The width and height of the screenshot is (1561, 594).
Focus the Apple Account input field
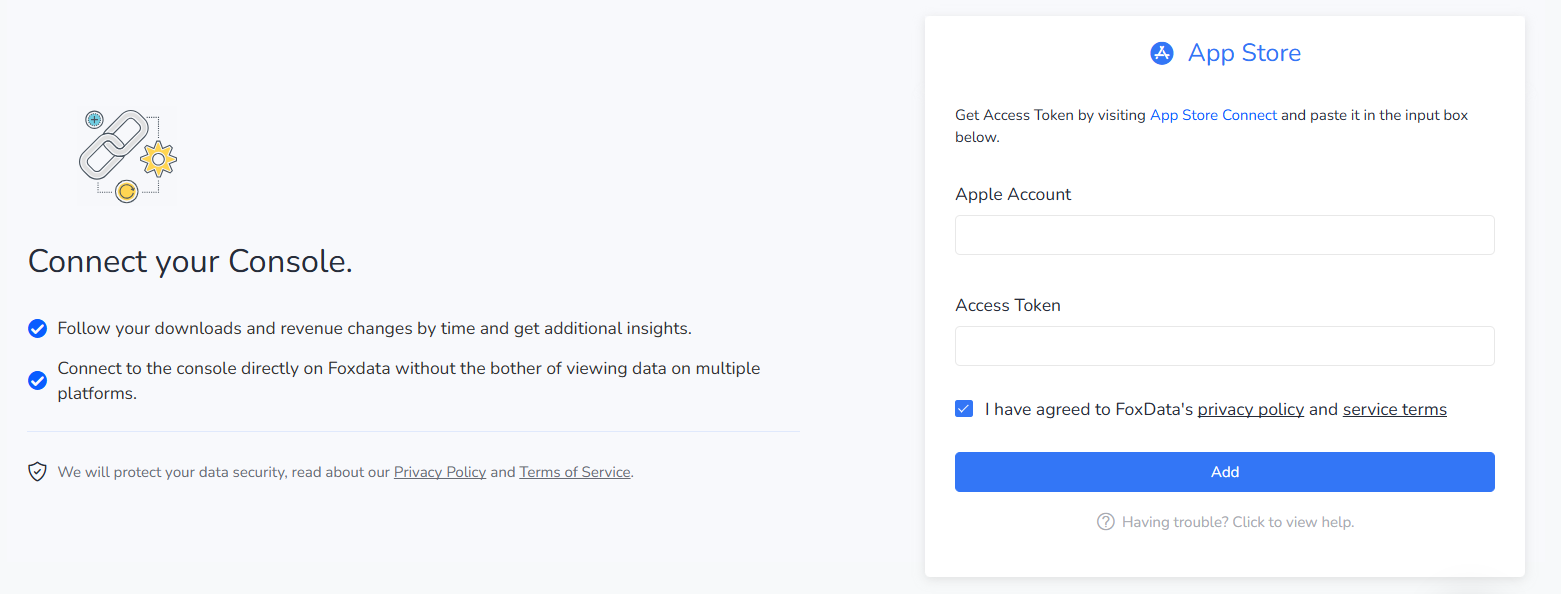pyautogui.click(x=1224, y=235)
